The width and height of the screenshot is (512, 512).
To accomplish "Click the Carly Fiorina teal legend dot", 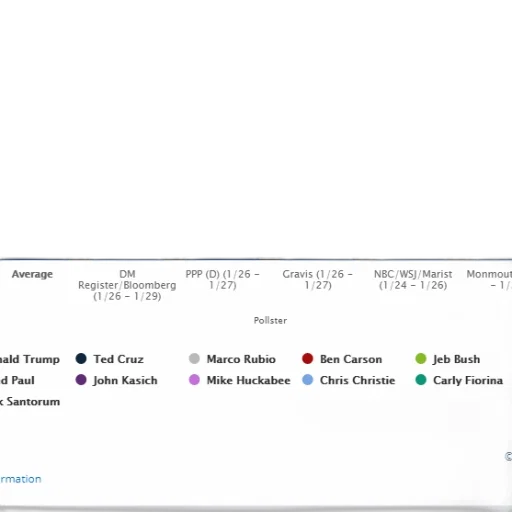I will point(421,380).
